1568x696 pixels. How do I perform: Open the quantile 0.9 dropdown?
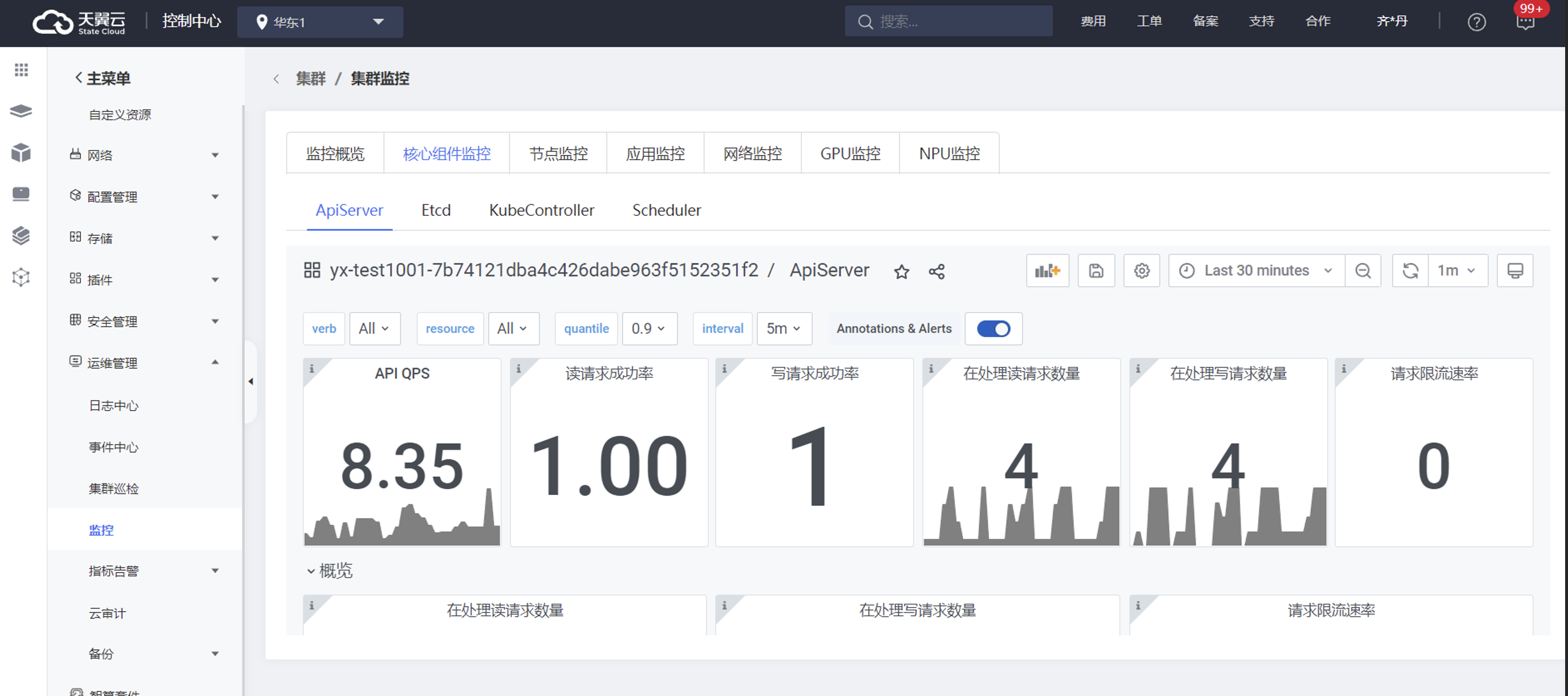(650, 328)
